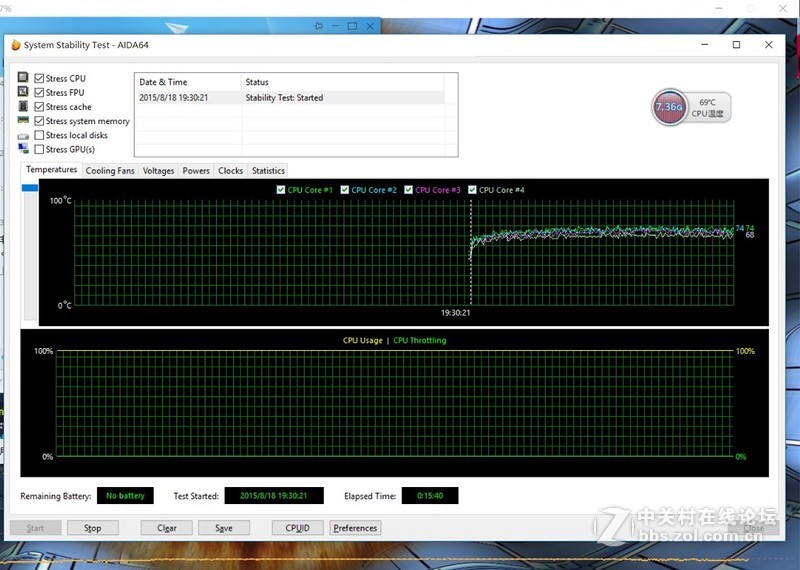Open the Cooling Fans tab
The image size is (800, 570).
tap(110, 170)
